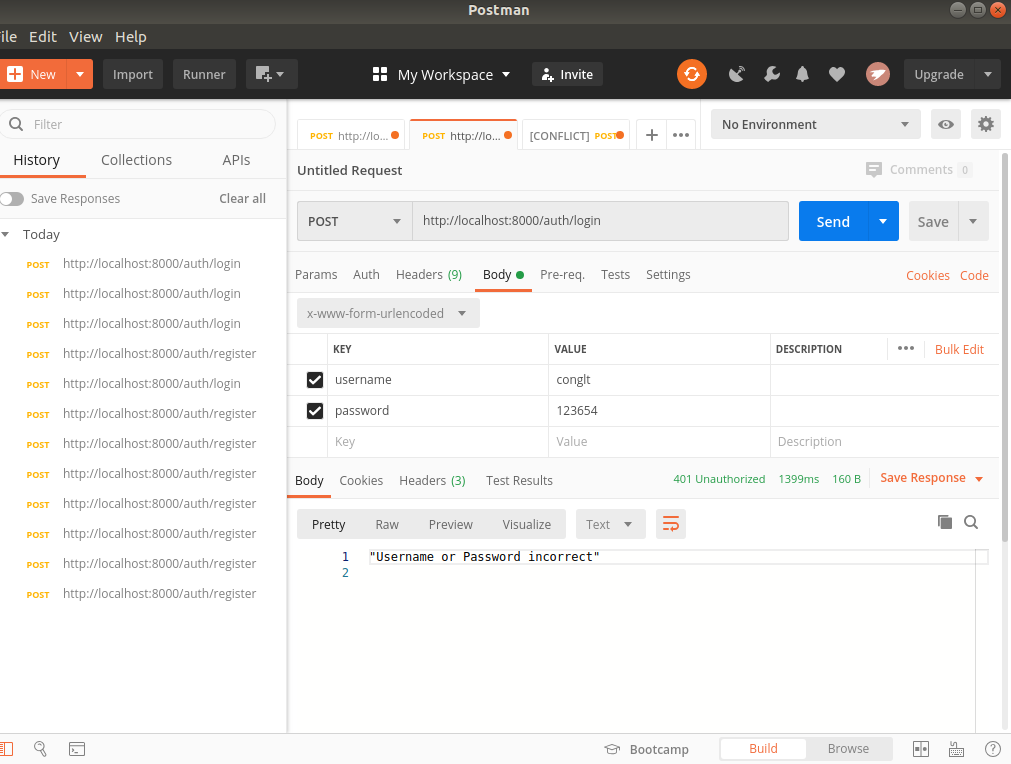The height and width of the screenshot is (764, 1011).
Task: Click the sync status icon
Action: [691, 74]
